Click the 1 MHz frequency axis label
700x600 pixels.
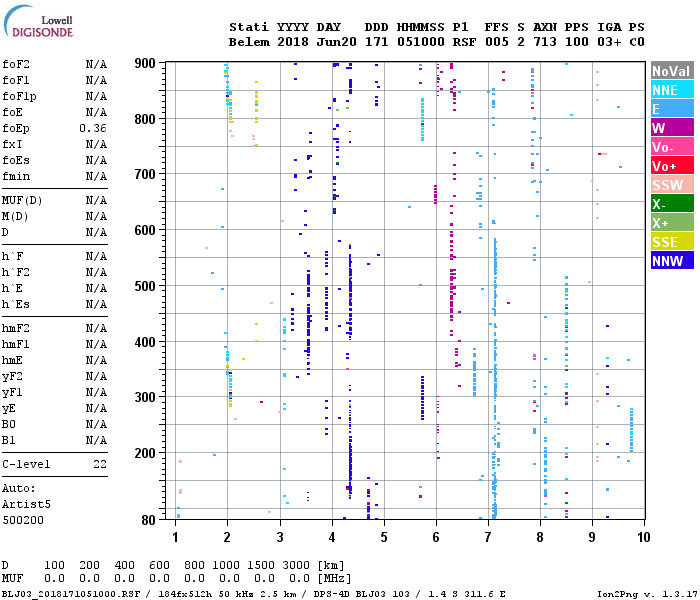(175, 537)
